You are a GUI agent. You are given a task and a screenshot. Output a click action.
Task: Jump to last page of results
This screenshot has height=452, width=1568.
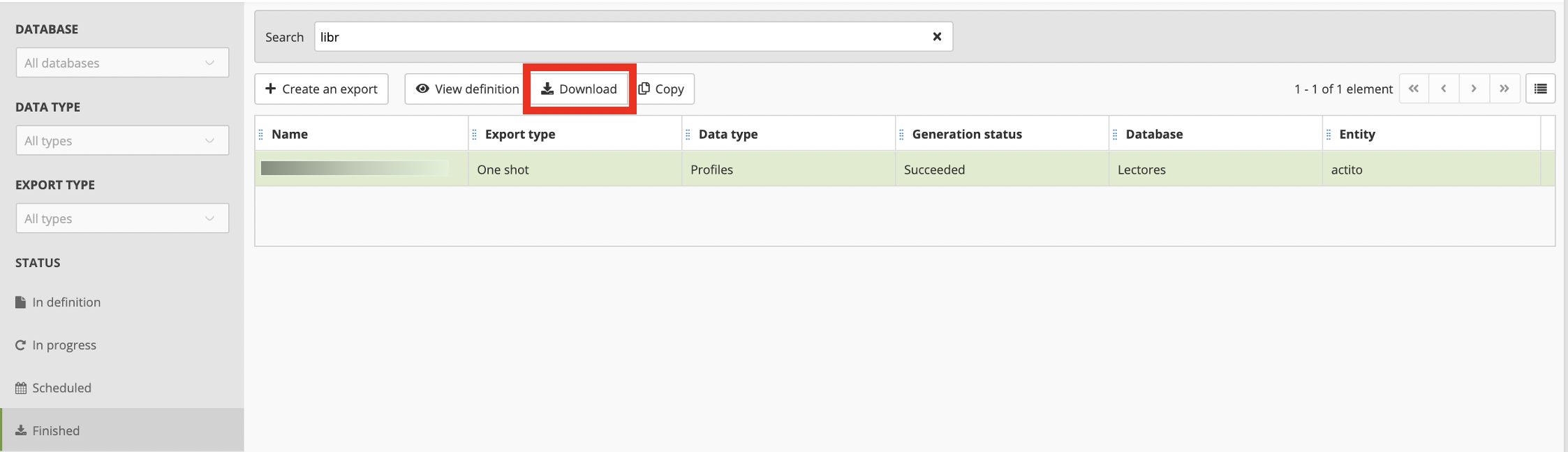(1504, 89)
